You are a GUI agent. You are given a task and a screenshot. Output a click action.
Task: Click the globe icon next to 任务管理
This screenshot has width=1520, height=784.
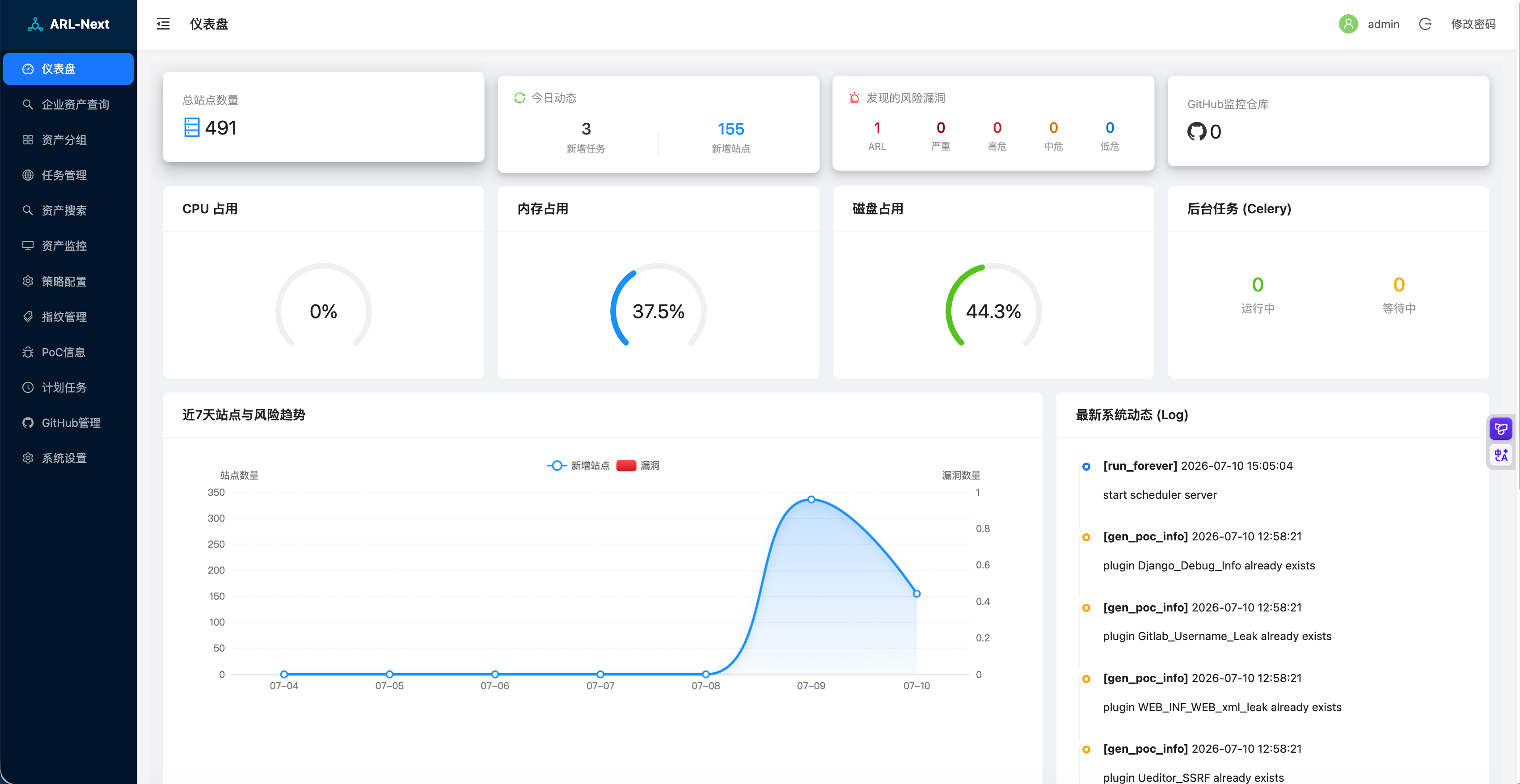(x=28, y=175)
